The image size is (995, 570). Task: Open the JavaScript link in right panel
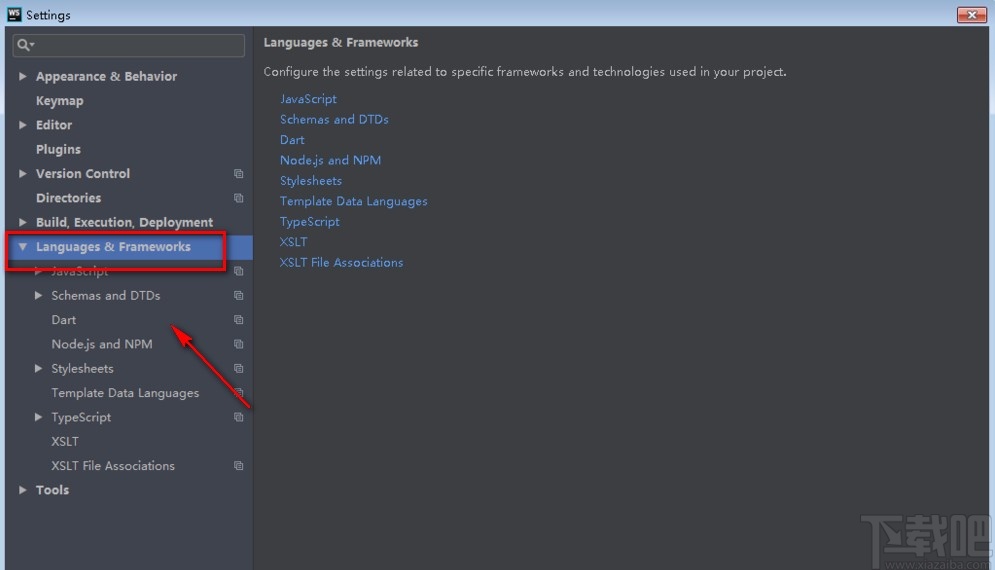tap(308, 99)
